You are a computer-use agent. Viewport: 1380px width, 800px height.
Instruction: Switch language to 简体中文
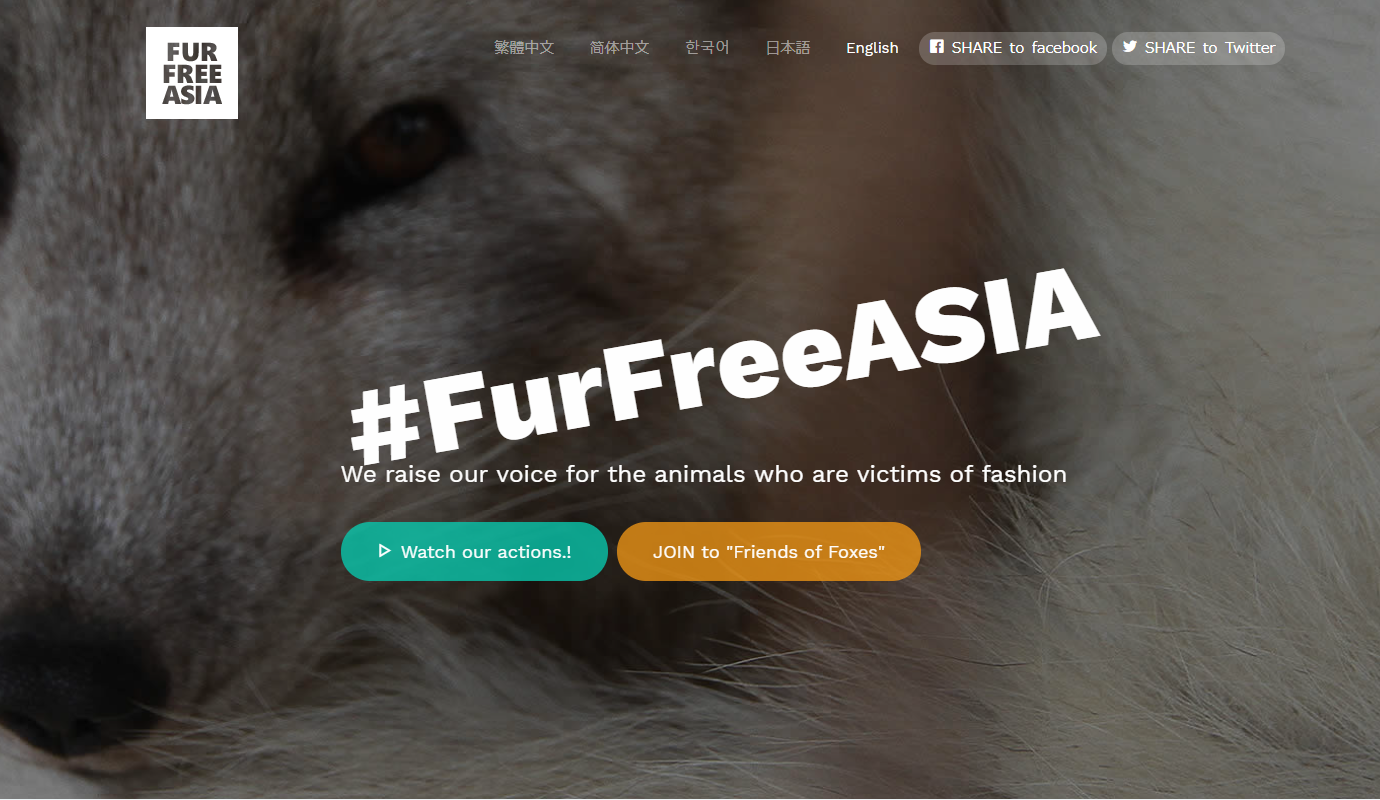pos(620,48)
